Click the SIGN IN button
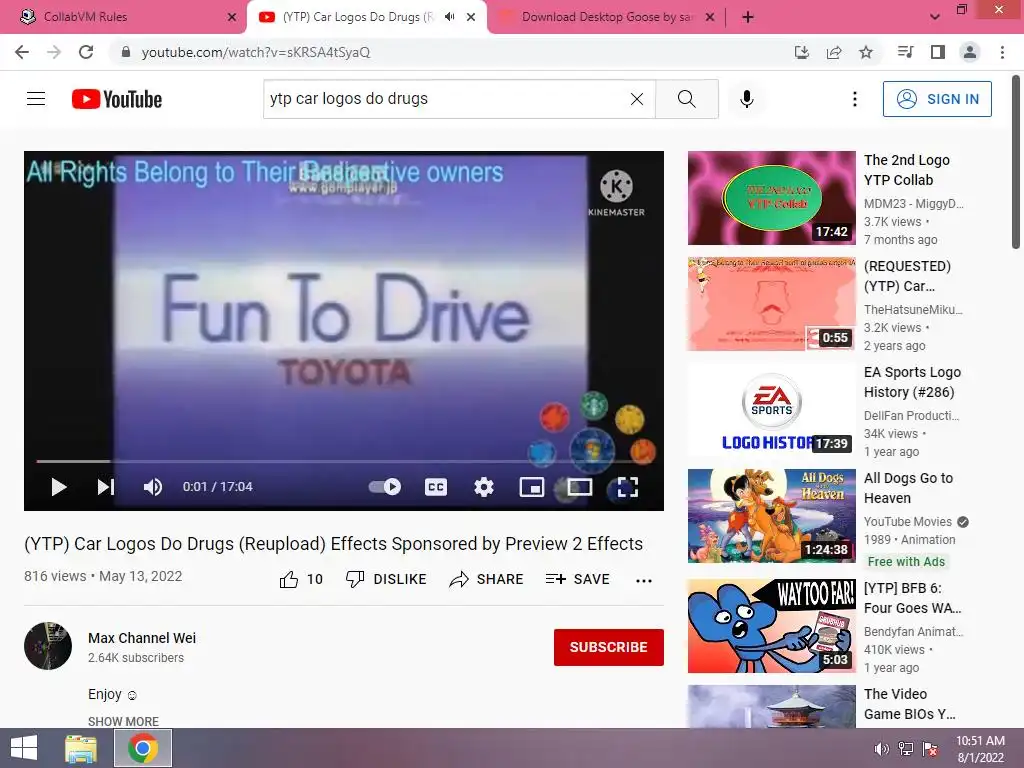This screenshot has width=1024, height=768. click(x=937, y=99)
